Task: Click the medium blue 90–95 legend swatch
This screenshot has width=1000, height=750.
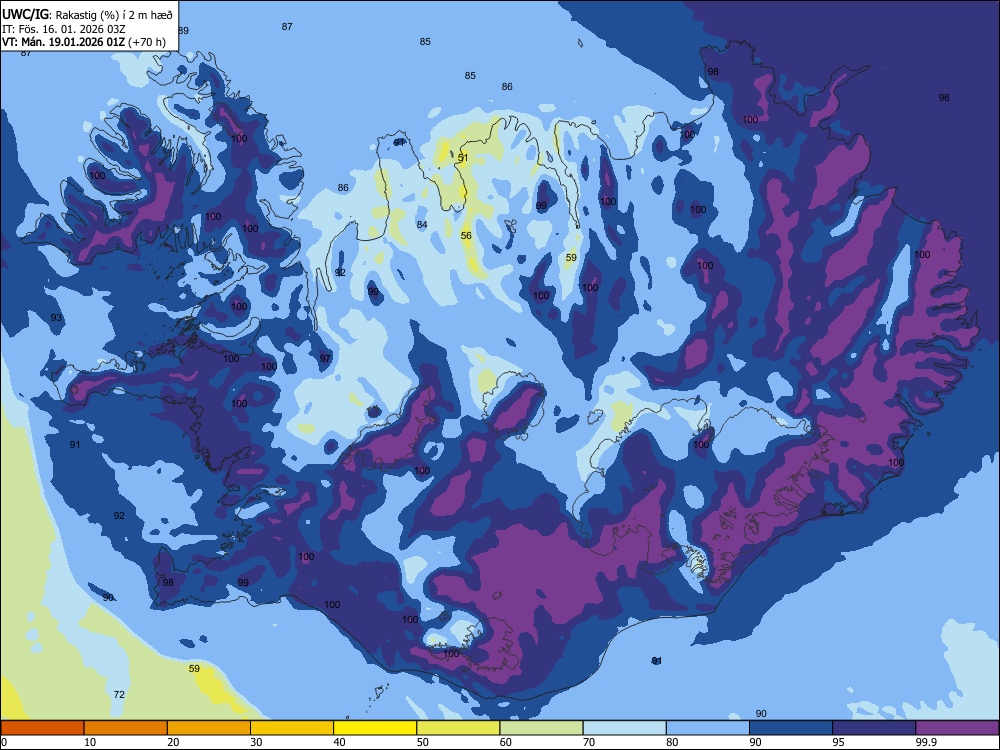Action: pos(791,728)
